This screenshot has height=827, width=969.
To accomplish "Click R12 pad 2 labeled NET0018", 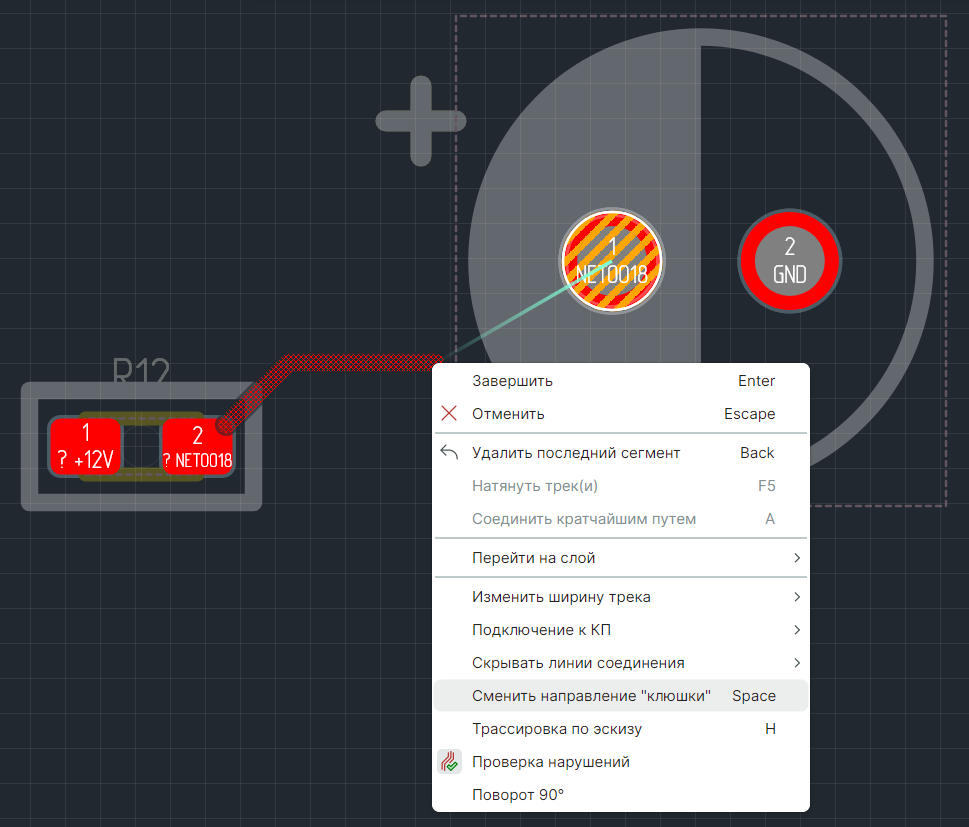I will (197, 448).
